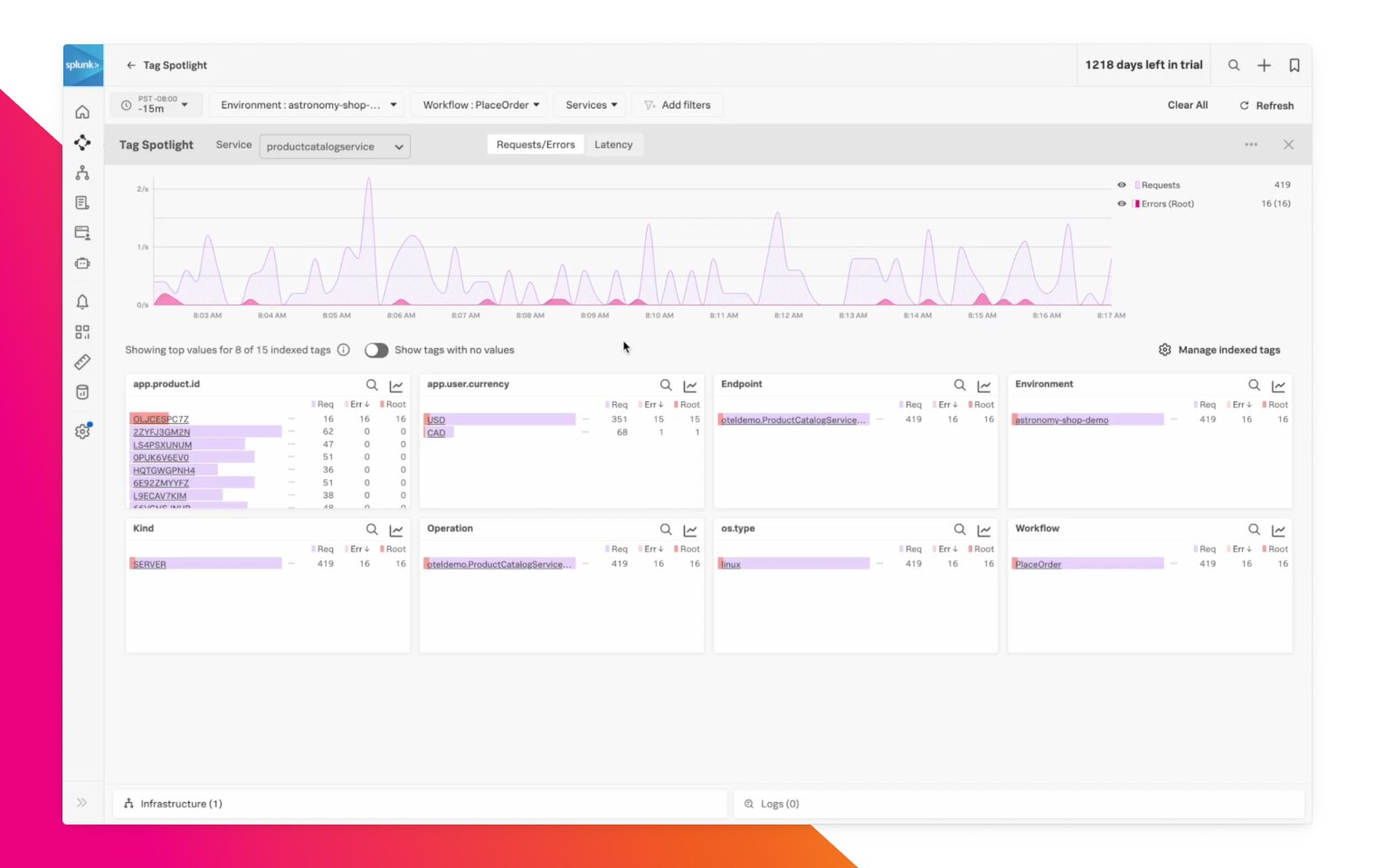Toggle visibility of Errors (Root) series

point(1122,203)
